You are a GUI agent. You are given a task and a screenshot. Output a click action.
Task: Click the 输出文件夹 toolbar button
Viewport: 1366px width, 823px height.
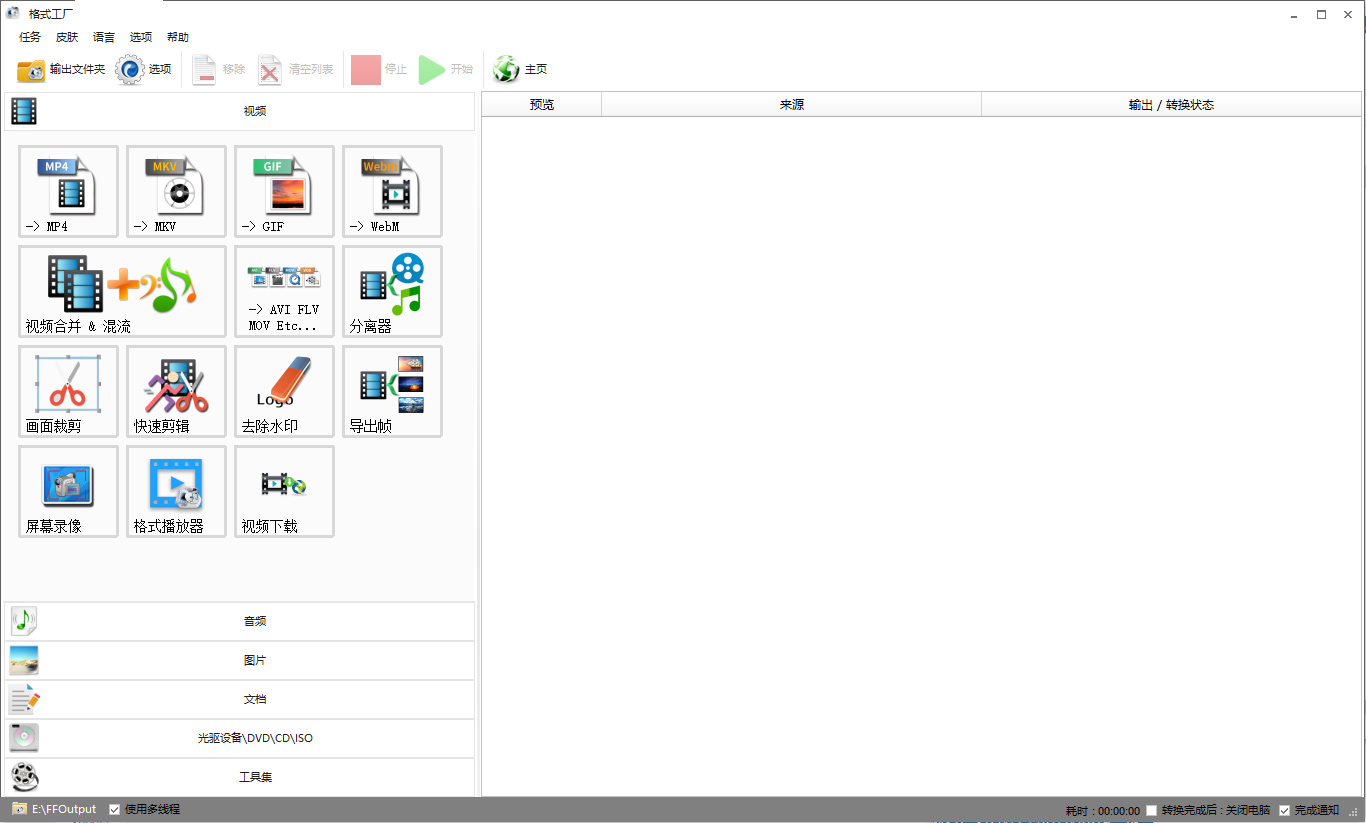tap(61, 70)
